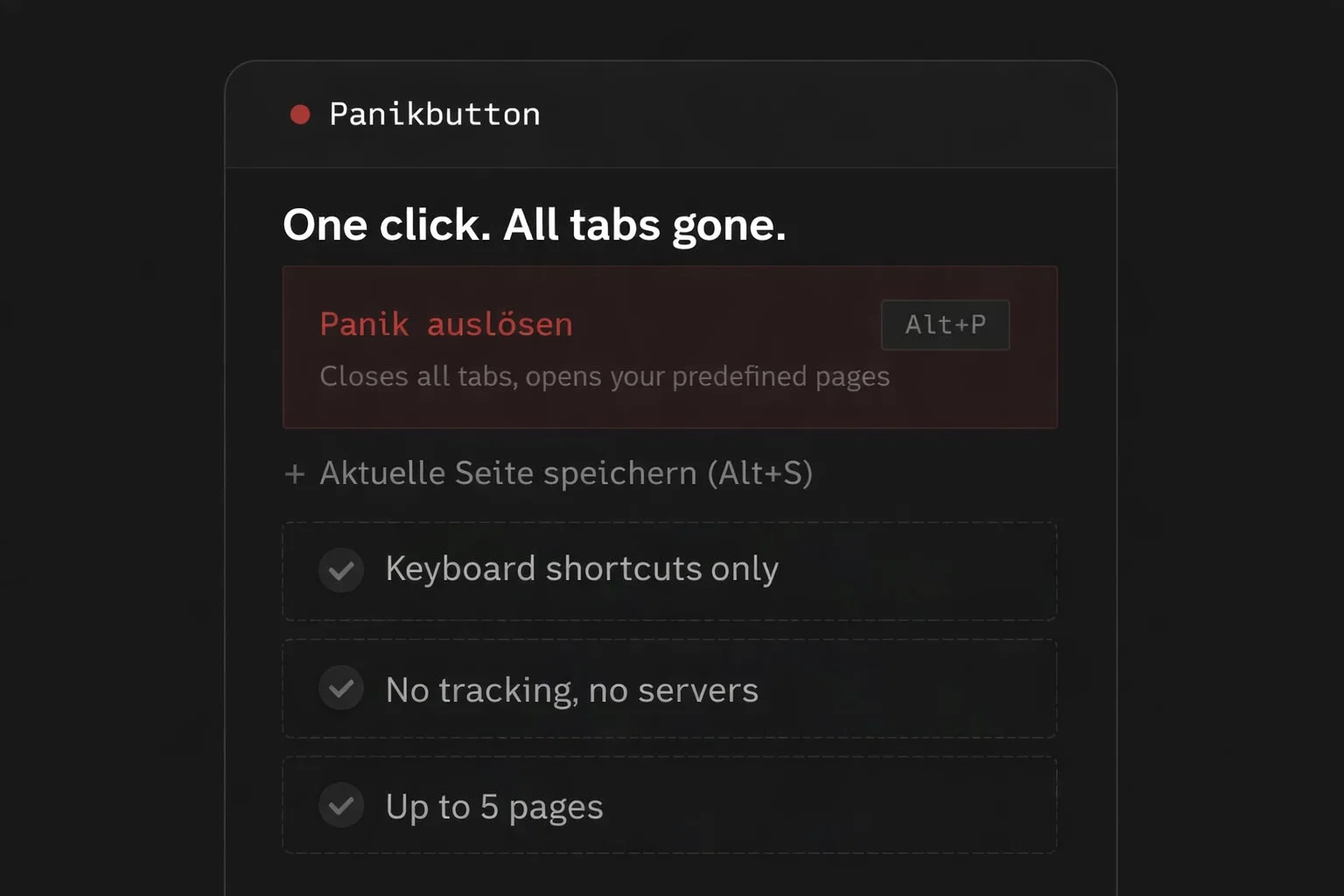
Task: Click the red Panikbutton dot icon
Action: (300, 114)
